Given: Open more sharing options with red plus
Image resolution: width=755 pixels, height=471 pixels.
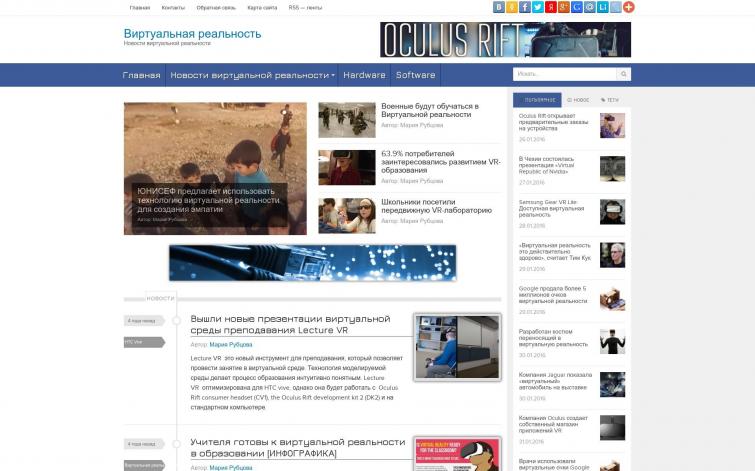Looking at the screenshot, I should pyautogui.click(x=629, y=7).
